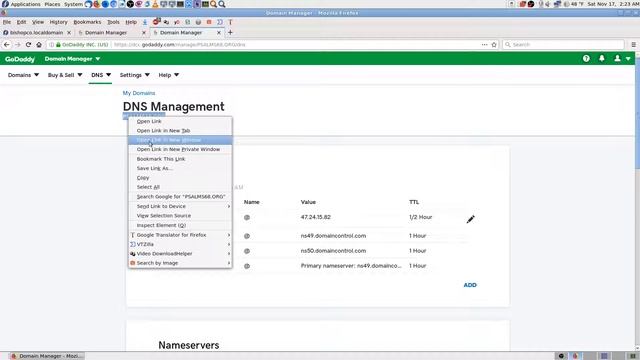Choose Open Link from the context menu
The image size is (640, 360).
pos(180,121)
